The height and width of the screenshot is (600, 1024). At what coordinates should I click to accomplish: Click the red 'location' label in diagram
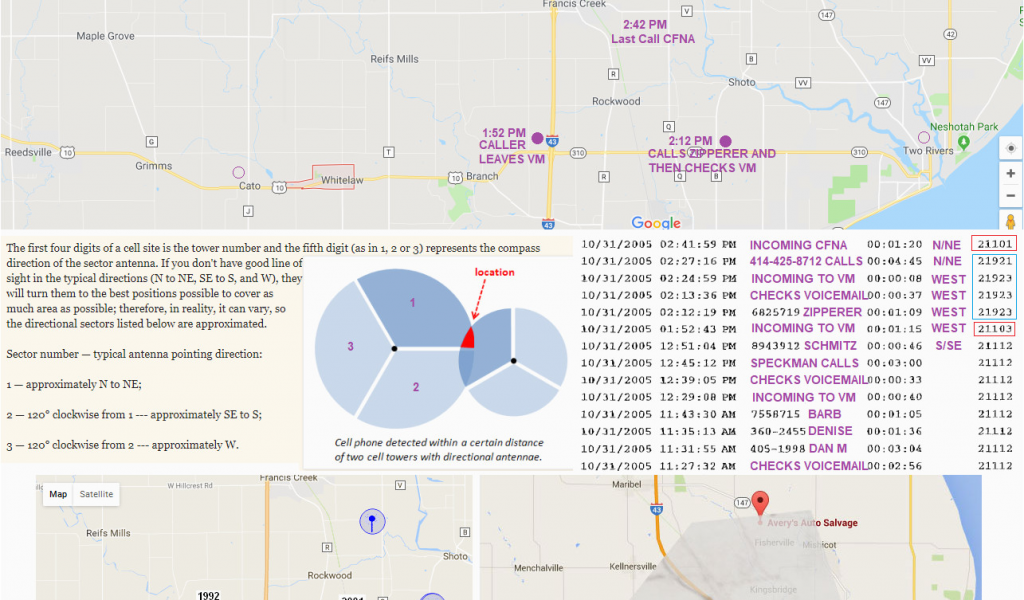point(494,272)
